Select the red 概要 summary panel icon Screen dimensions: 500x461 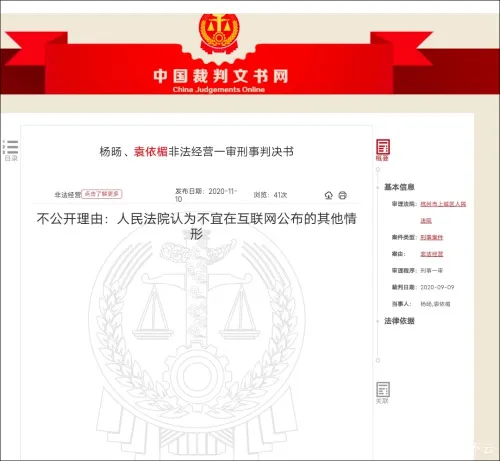pyautogui.click(x=383, y=150)
